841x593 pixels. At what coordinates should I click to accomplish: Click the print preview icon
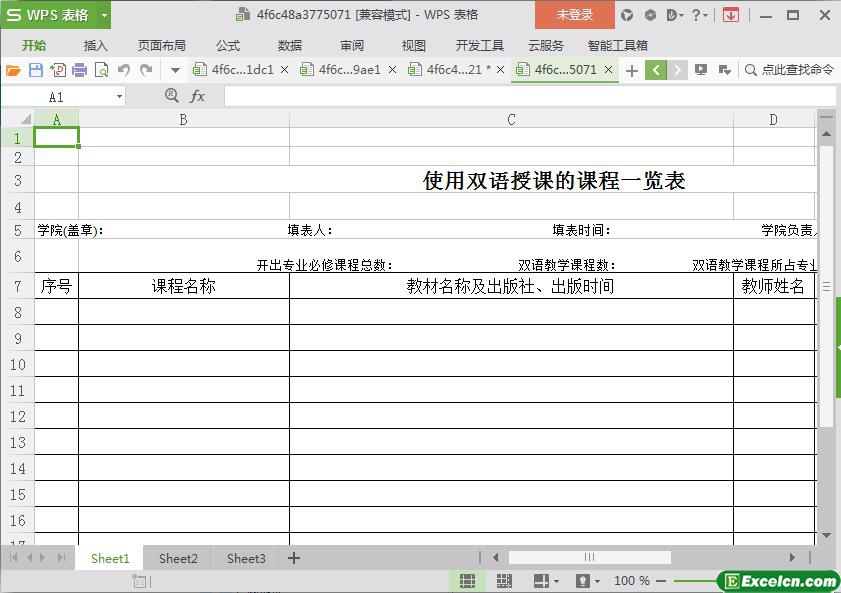coord(101,70)
